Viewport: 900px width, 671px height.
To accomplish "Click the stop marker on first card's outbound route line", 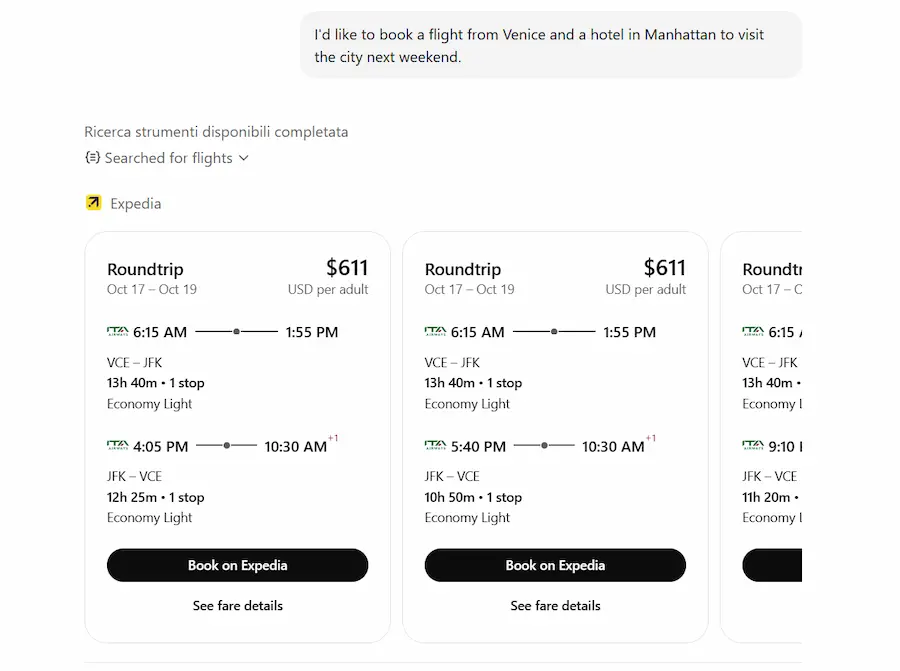I will (x=236, y=331).
